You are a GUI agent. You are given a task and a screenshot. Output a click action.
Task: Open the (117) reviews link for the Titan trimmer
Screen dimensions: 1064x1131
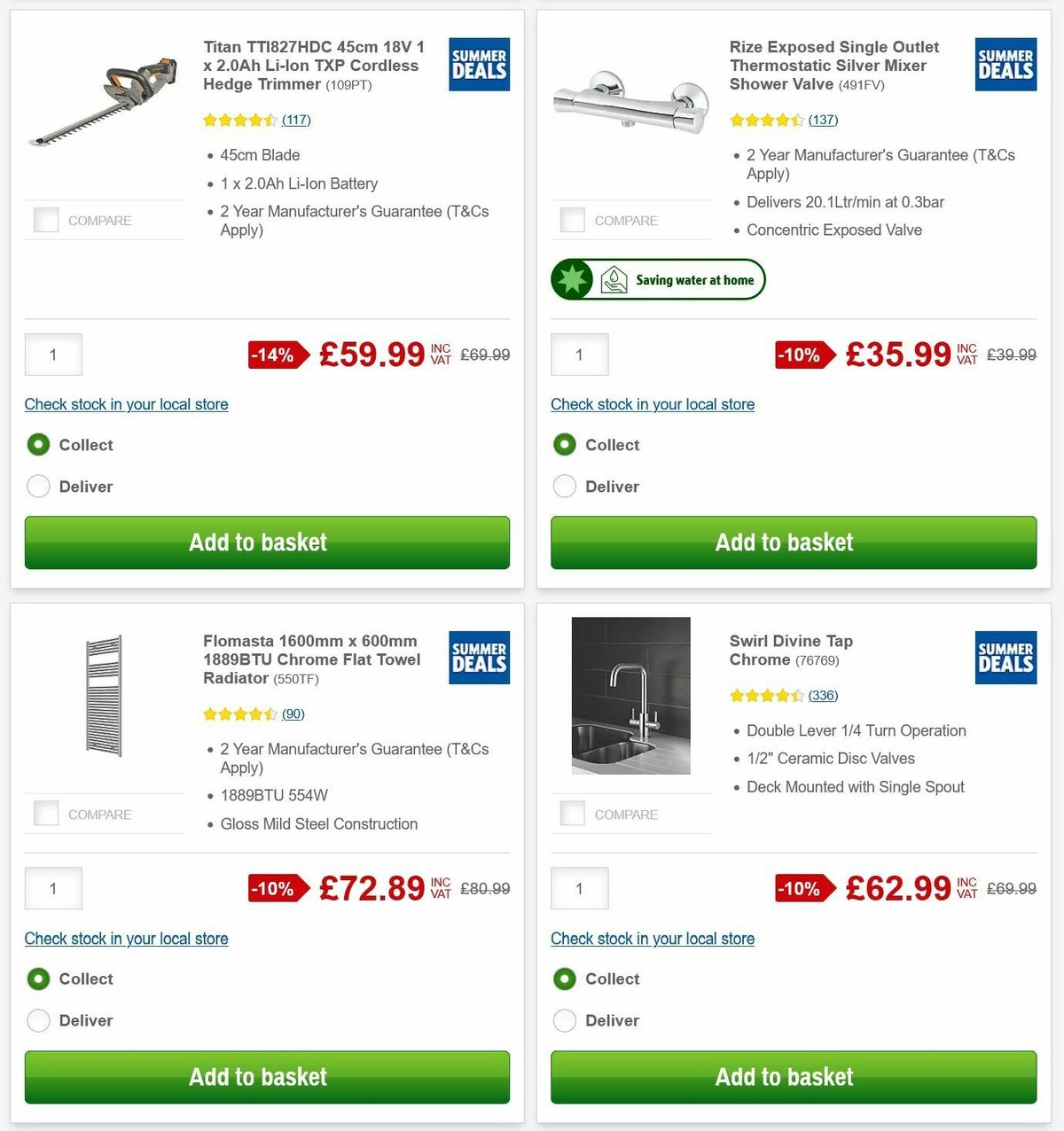[296, 120]
